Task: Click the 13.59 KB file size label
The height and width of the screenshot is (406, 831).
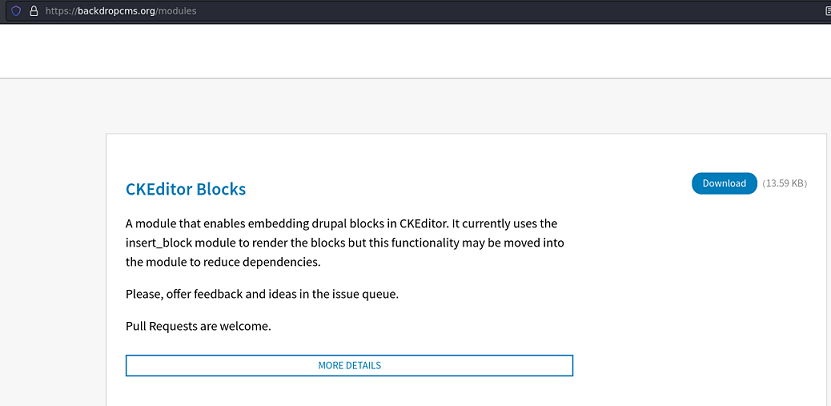Action: click(x=784, y=184)
